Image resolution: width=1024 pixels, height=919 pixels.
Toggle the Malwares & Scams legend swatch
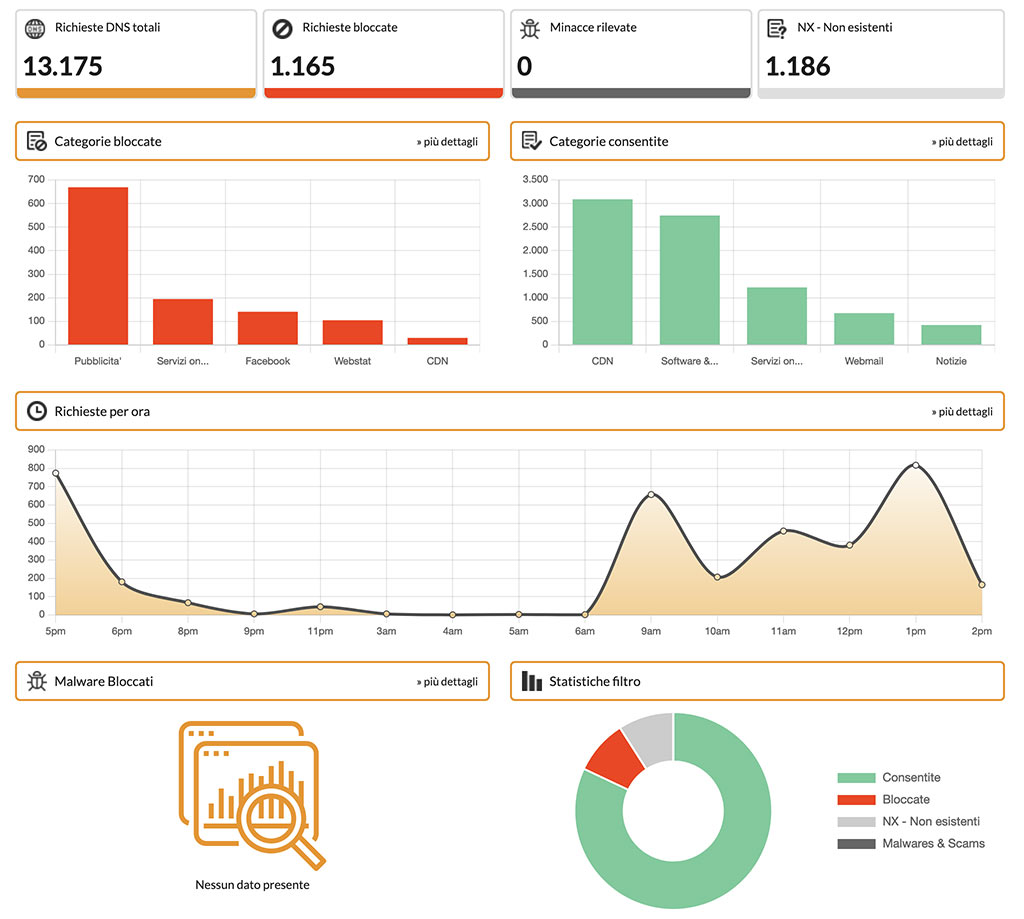point(856,843)
